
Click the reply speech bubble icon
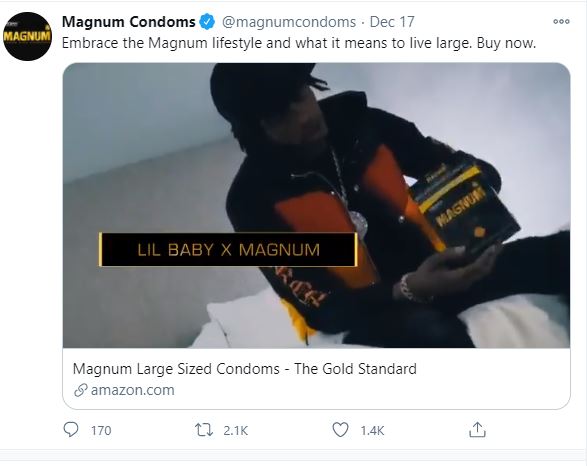(71, 430)
